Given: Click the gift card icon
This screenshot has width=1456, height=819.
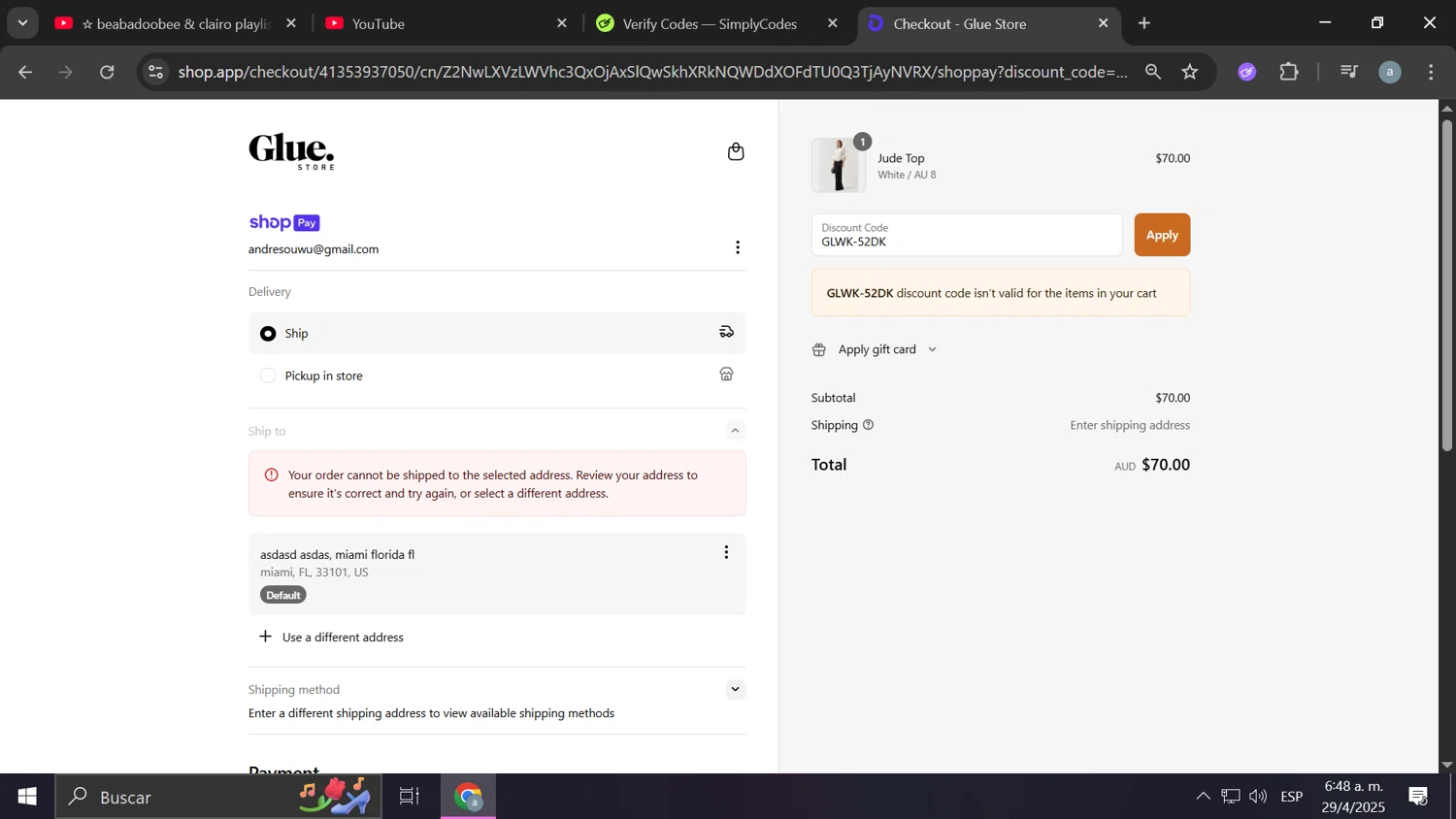Looking at the screenshot, I should (819, 349).
